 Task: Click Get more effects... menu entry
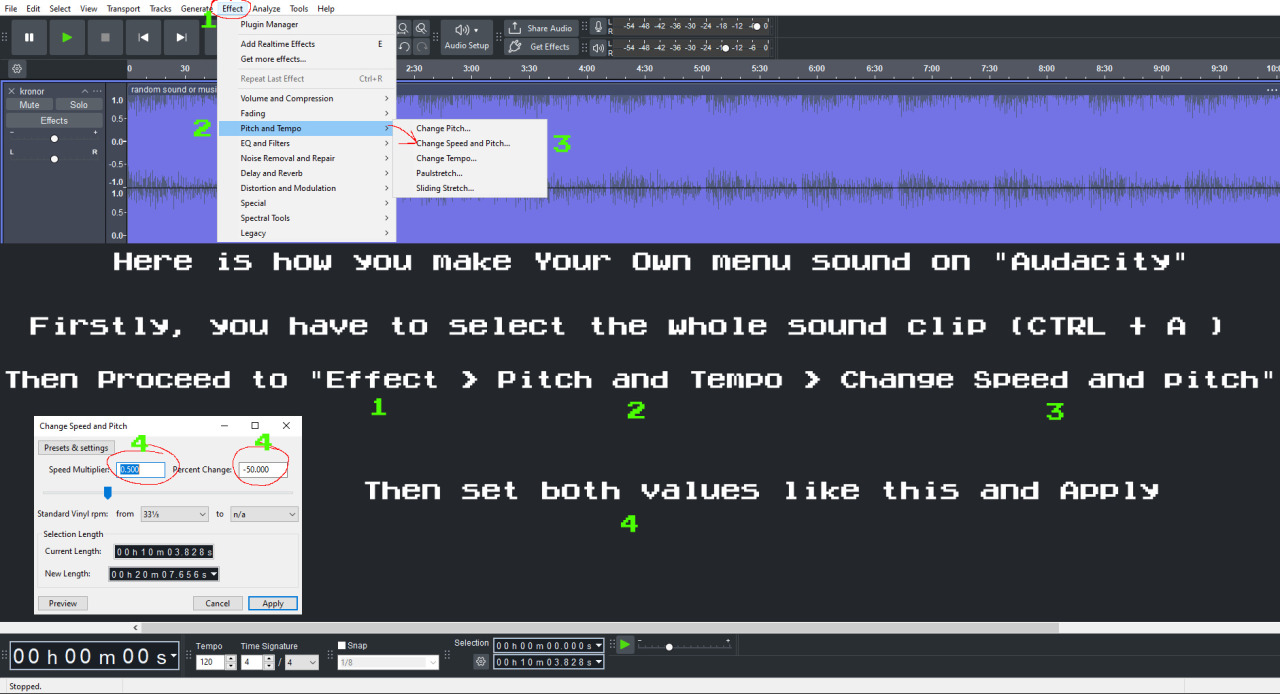[307, 59]
